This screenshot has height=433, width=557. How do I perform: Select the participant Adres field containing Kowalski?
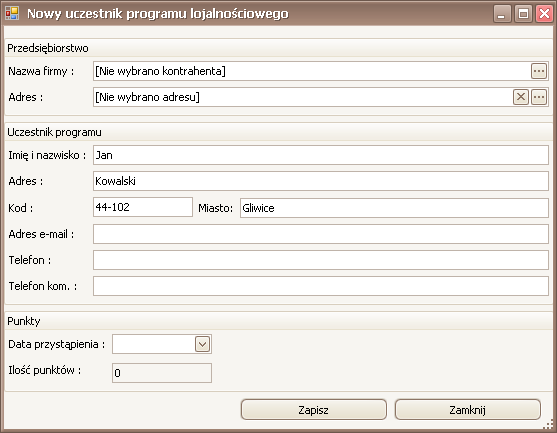[x=321, y=181]
